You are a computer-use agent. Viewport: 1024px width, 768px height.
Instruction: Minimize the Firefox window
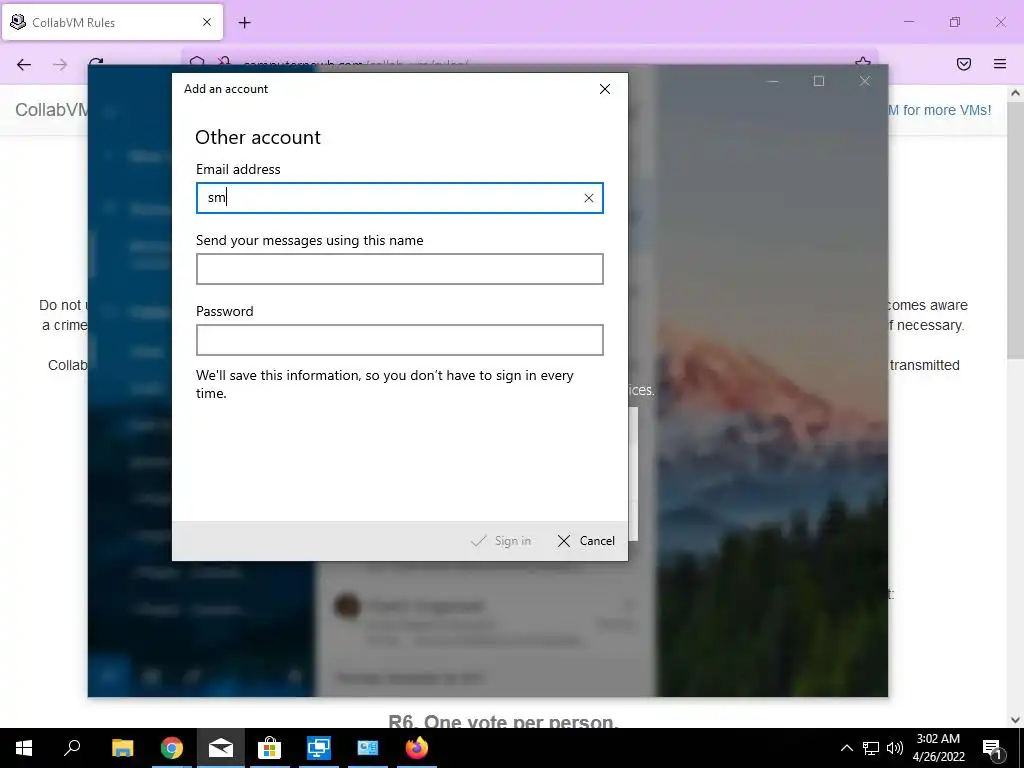(x=908, y=22)
